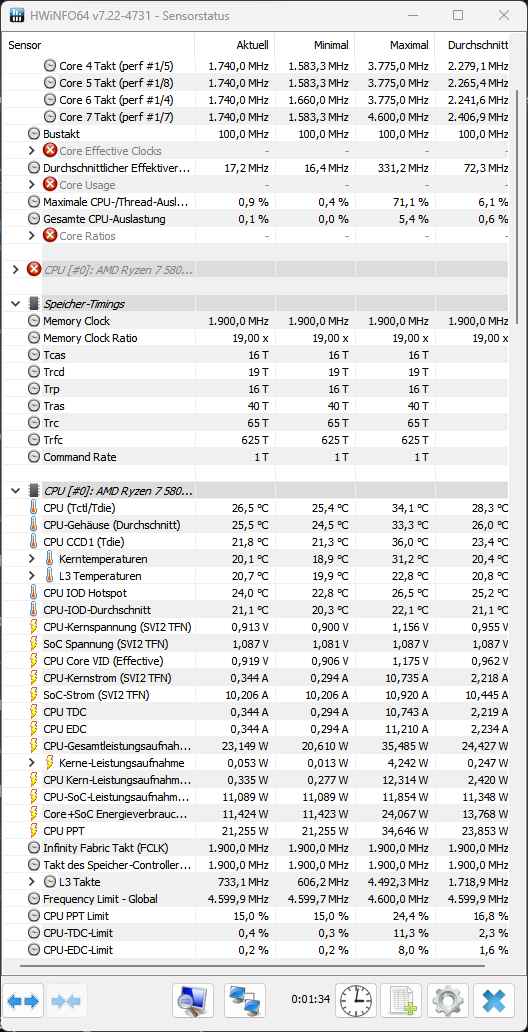Click the clock icon of Command Rate
This screenshot has height=1032, width=528.
tap(34, 457)
